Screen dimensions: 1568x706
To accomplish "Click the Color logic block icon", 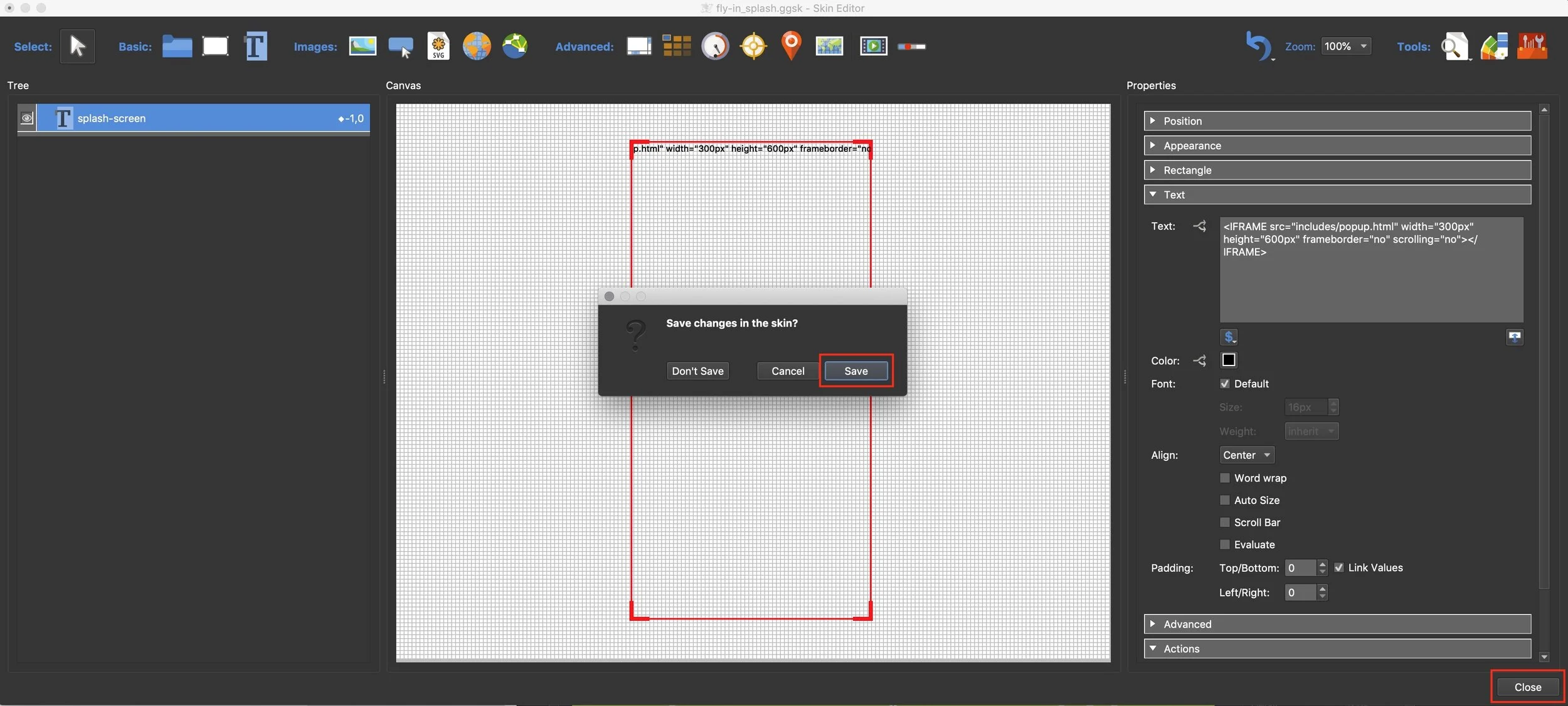I will pos(1199,361).
